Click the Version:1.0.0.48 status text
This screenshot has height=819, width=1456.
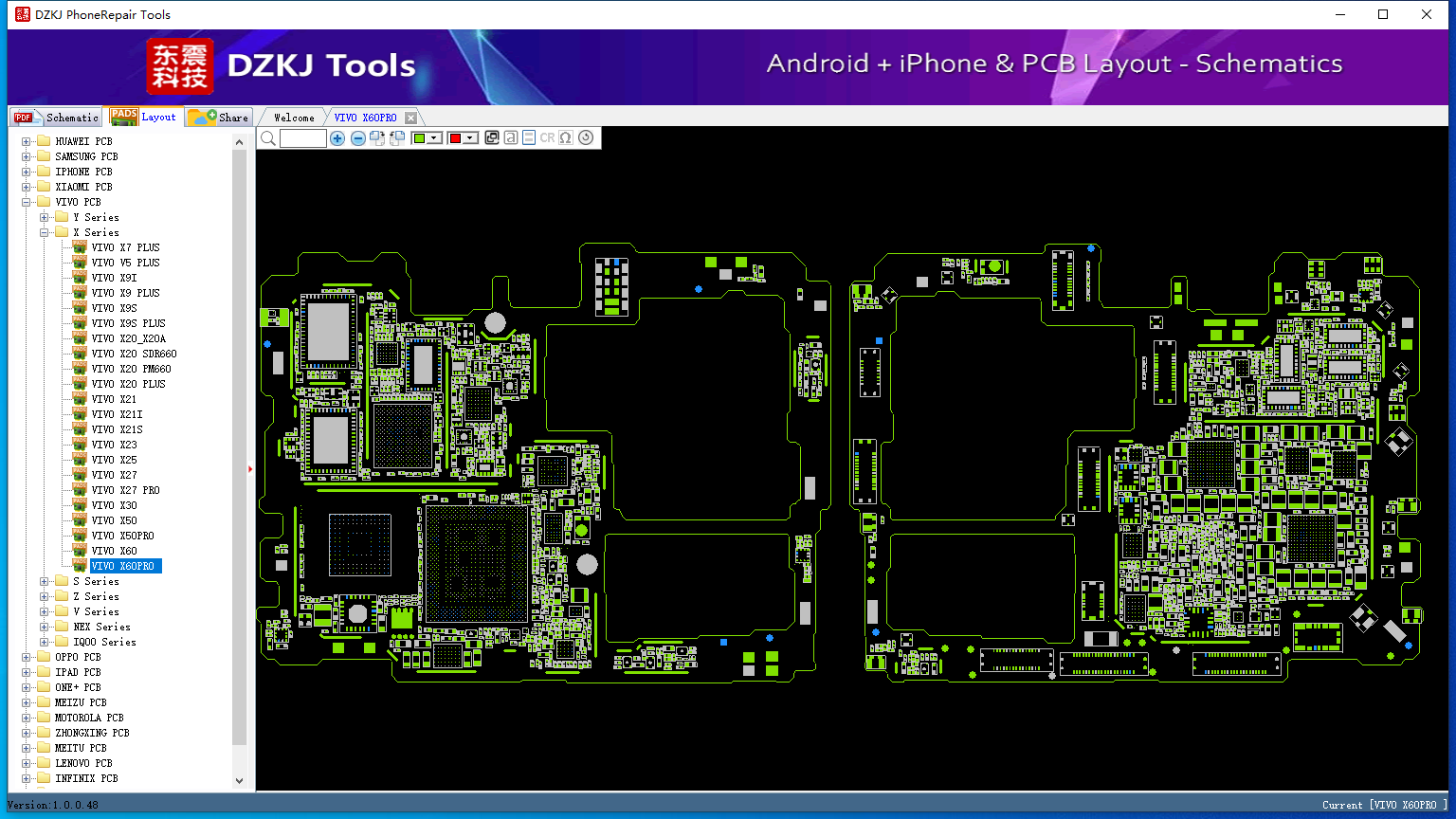pos(53,805)
